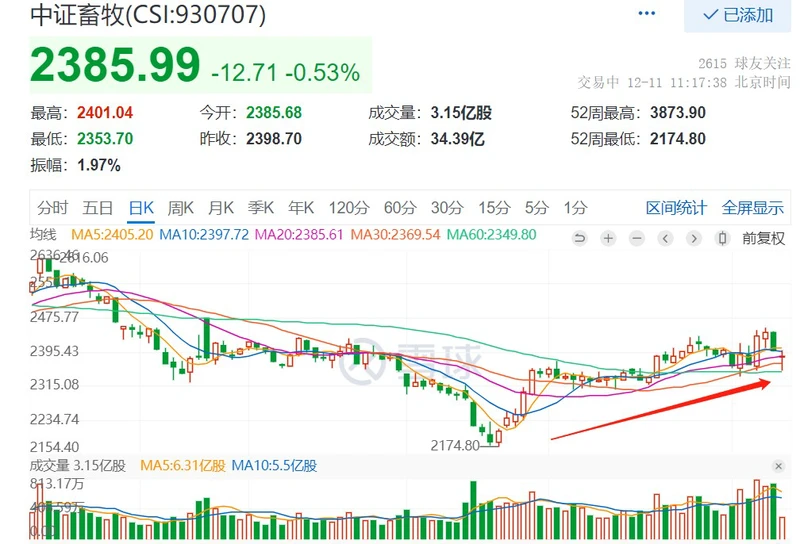Click the 最高 value 2401.04

tap(105, 113)
